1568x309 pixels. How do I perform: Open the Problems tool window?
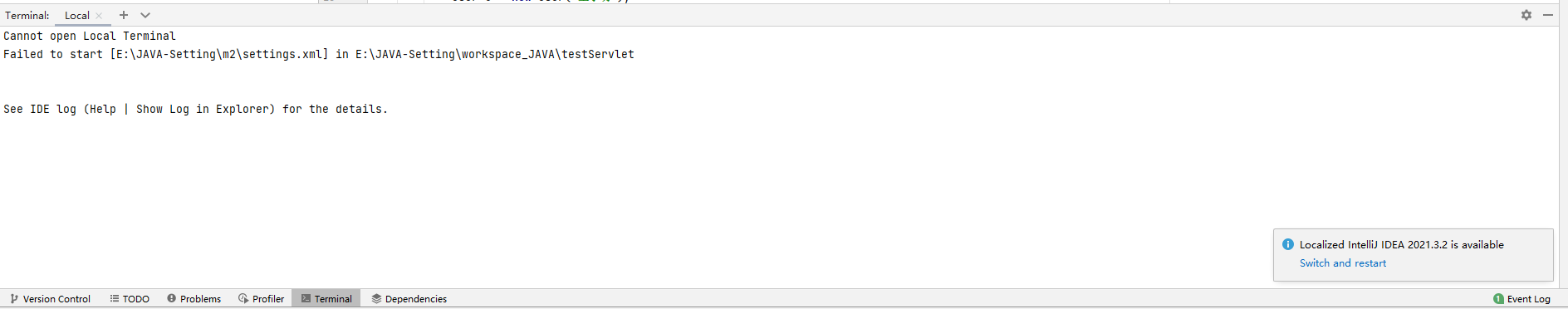point(194,299)
